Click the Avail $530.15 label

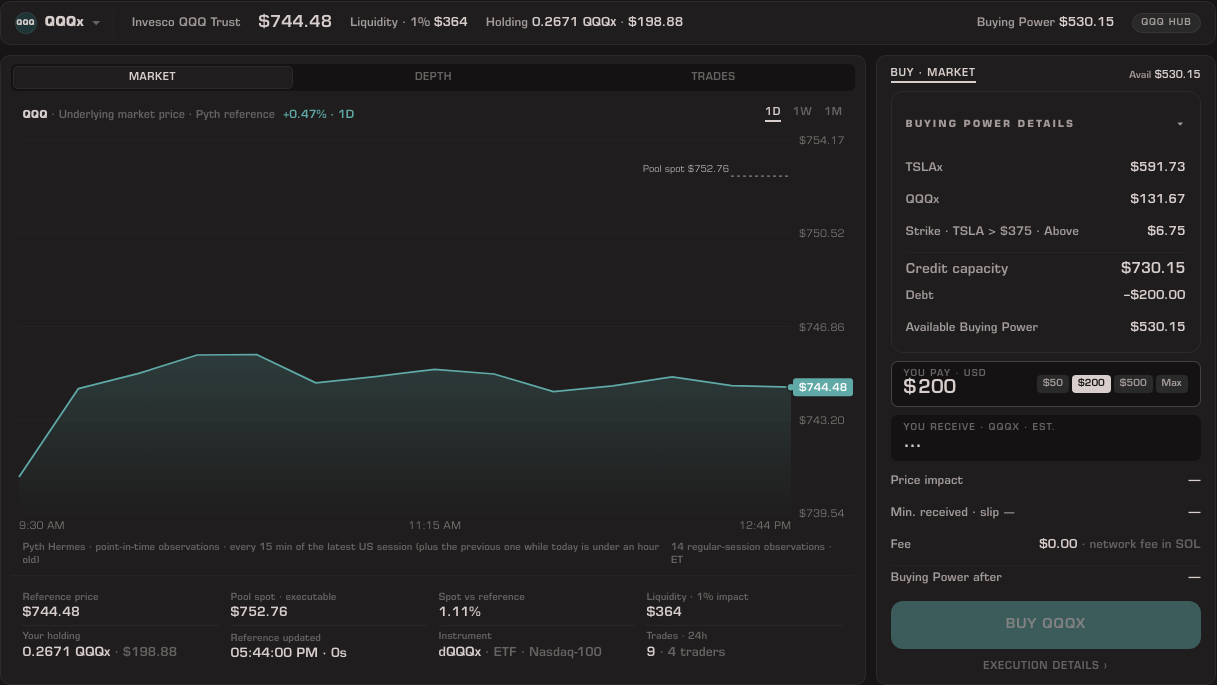[x=1164, y=74]
